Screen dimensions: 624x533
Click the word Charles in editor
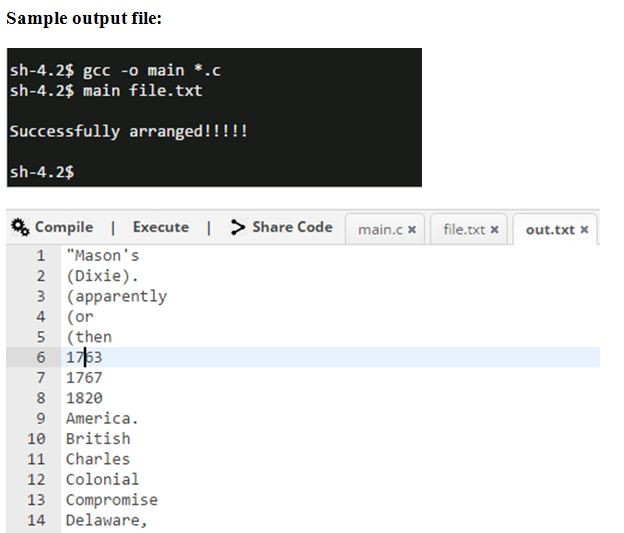point(98,459)
